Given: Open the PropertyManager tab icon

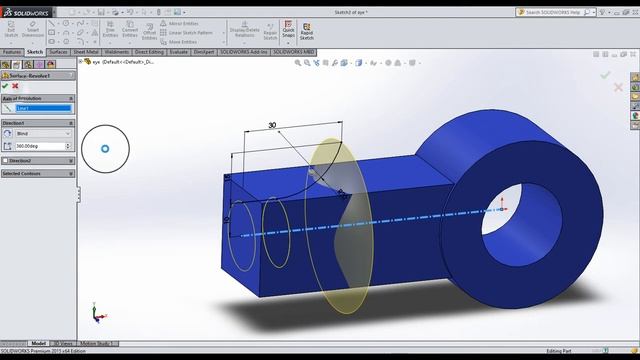Looking at the screenshot, I should point(17,64).
